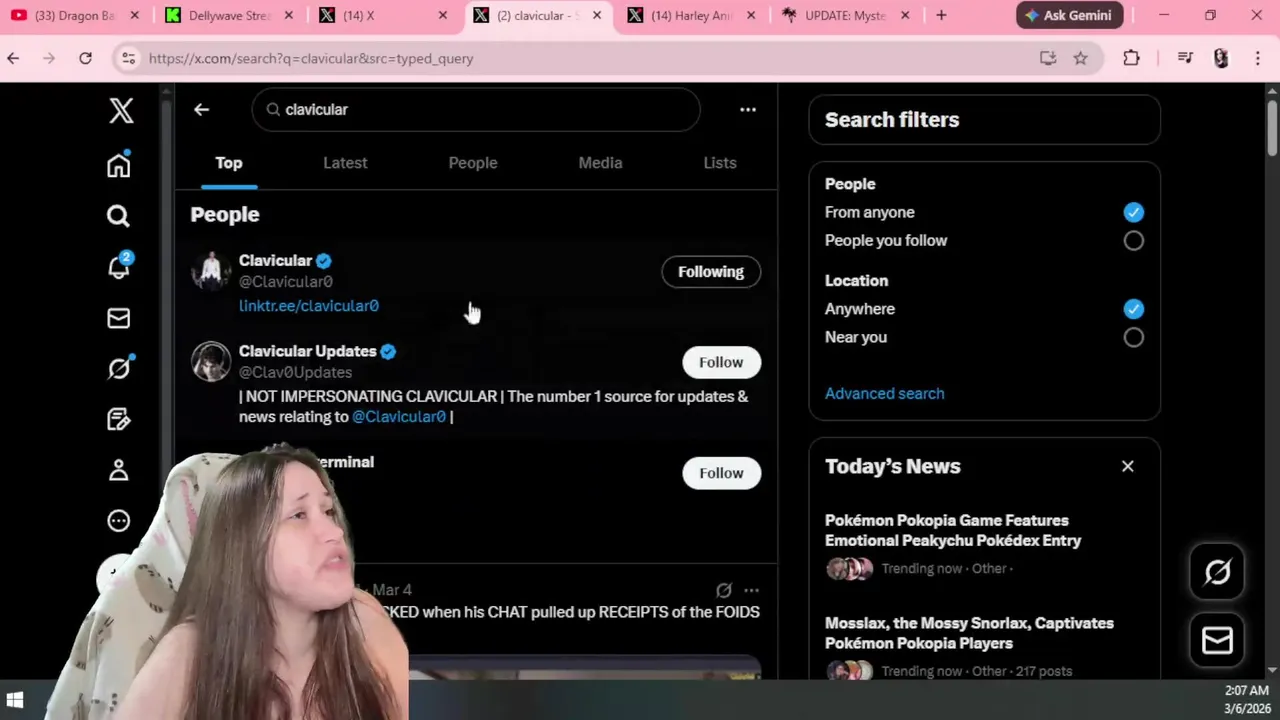Open linktr.ee/clavicular0 link
The height and width of the screenshot is (720, 1280).
[x=309, y=306]
